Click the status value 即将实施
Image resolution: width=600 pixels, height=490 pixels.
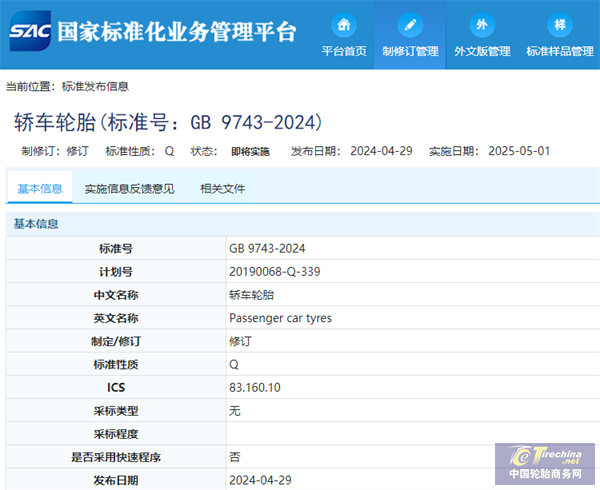250,151
